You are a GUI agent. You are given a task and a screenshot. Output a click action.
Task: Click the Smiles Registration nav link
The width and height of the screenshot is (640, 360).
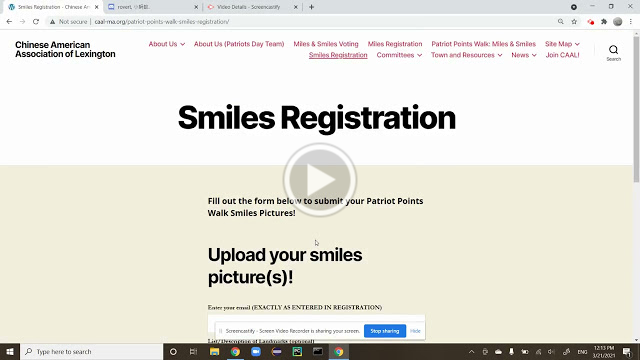click(x=338, y=55)
